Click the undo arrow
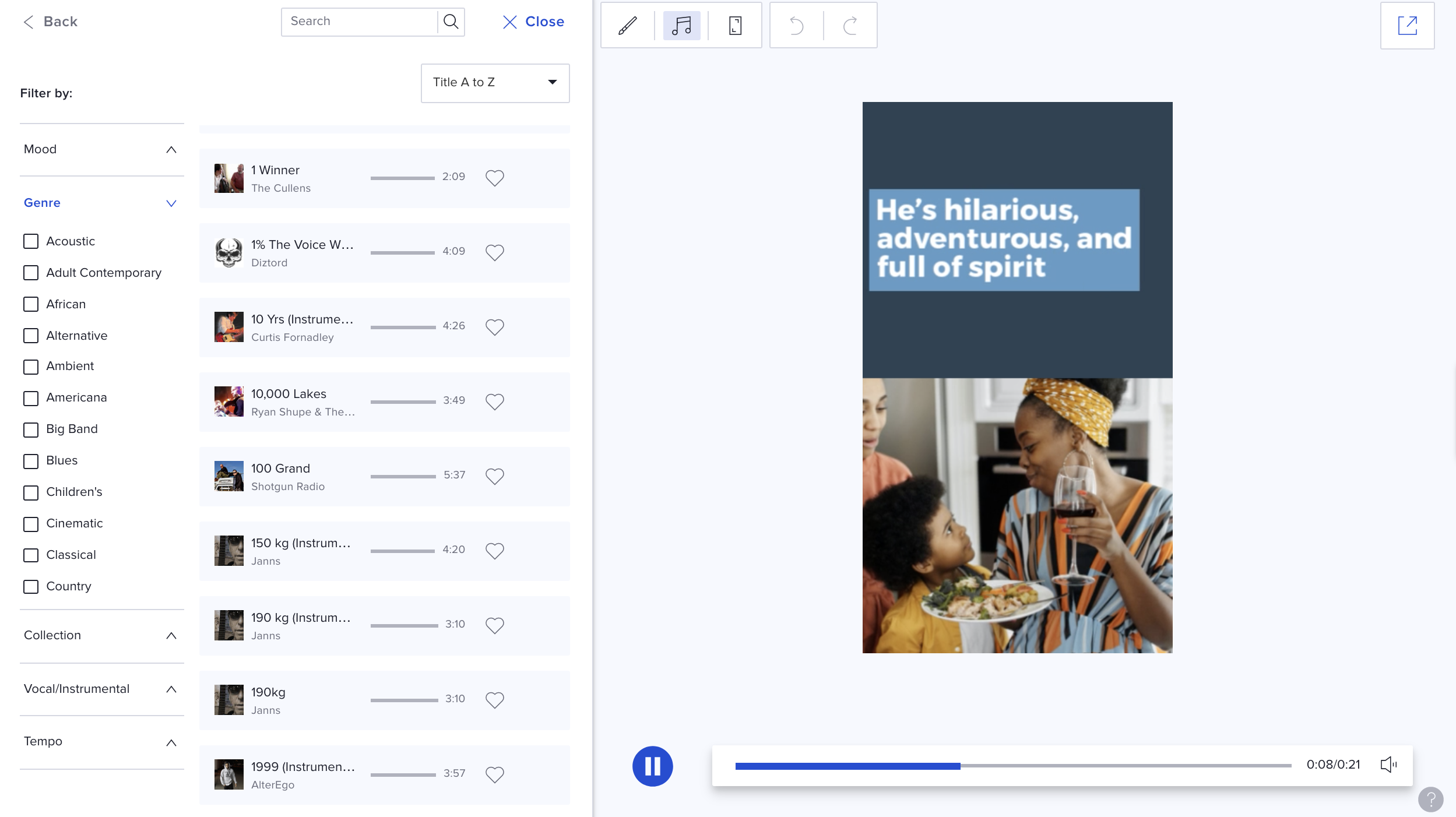Viewport: 1456px width, 817px height. 796,25
